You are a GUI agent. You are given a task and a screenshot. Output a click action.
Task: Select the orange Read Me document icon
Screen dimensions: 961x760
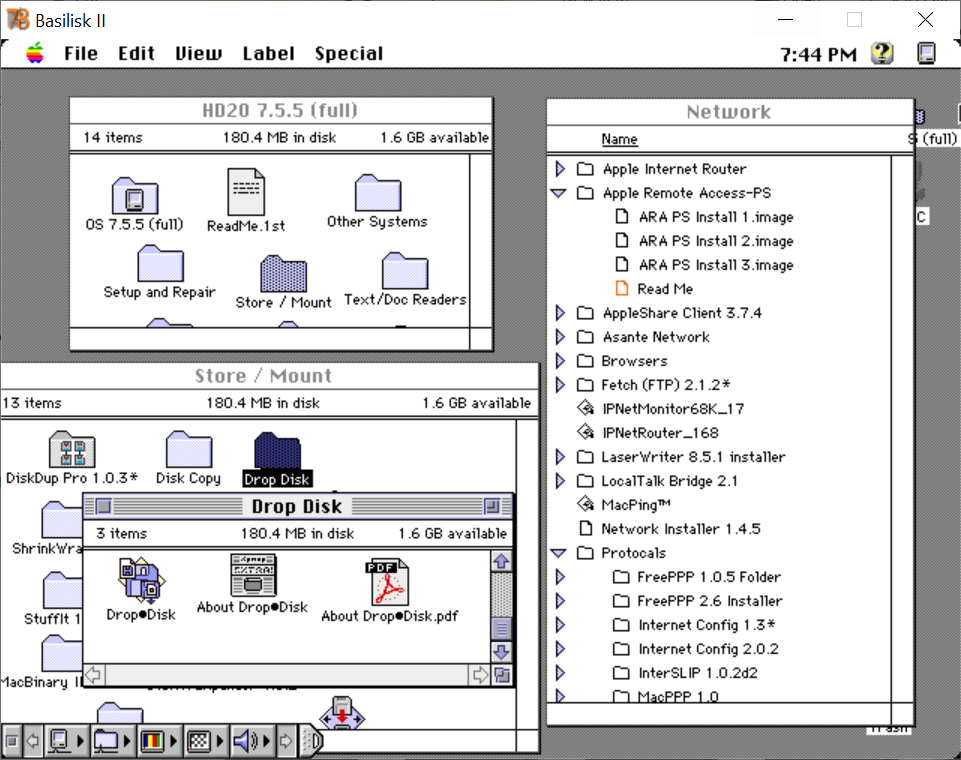pos(621,288)
